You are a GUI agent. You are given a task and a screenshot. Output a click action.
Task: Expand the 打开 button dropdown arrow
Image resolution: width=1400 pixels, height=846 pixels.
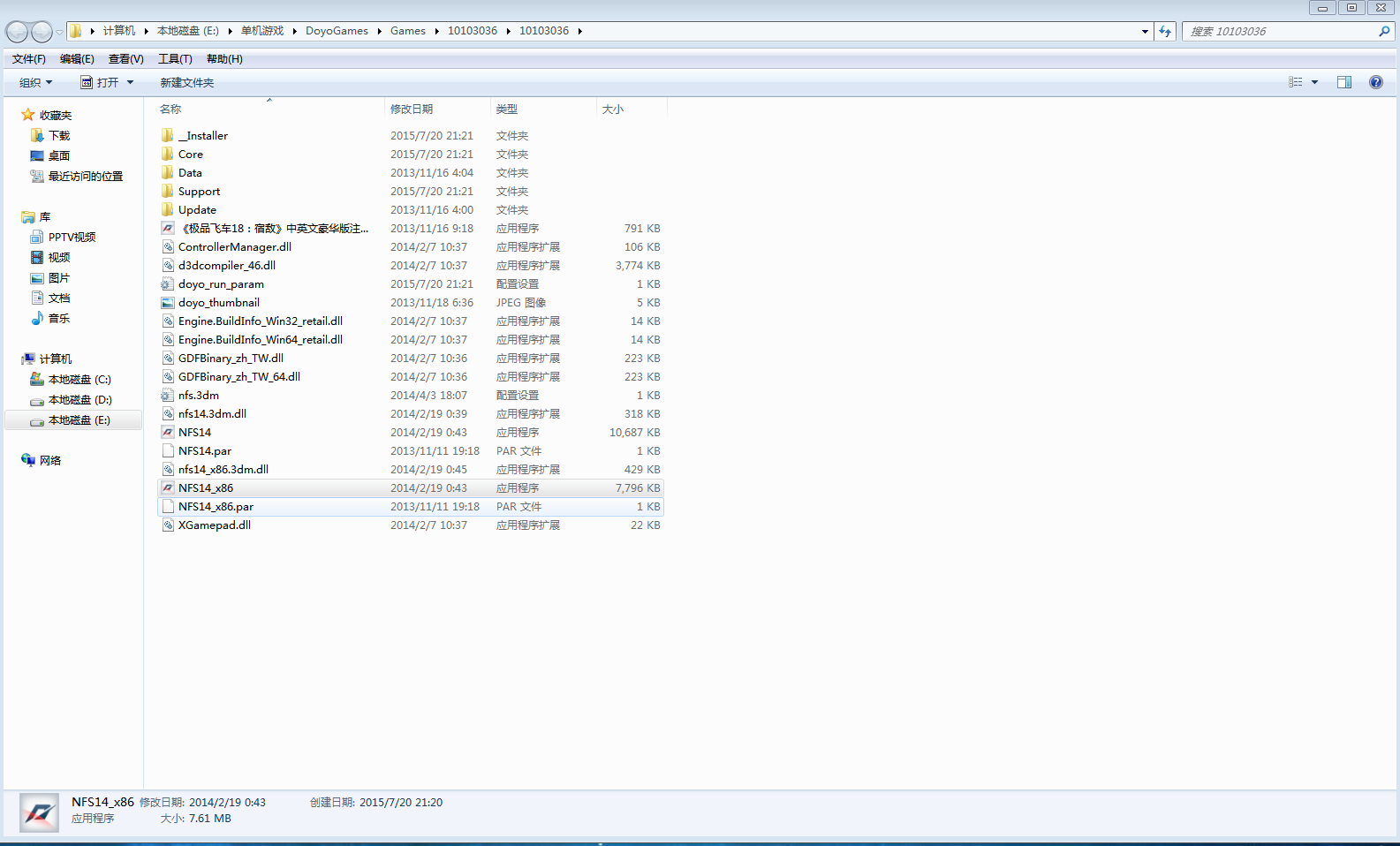point(130,82)
